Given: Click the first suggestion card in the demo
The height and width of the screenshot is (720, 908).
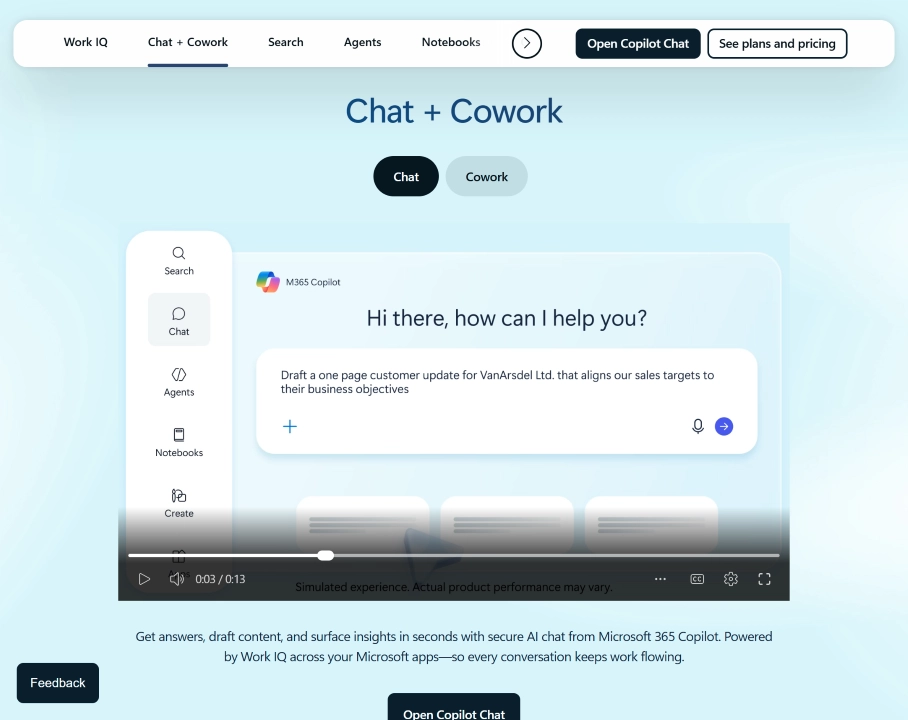Looking at the screenshot, I should [x=363, y=524].
